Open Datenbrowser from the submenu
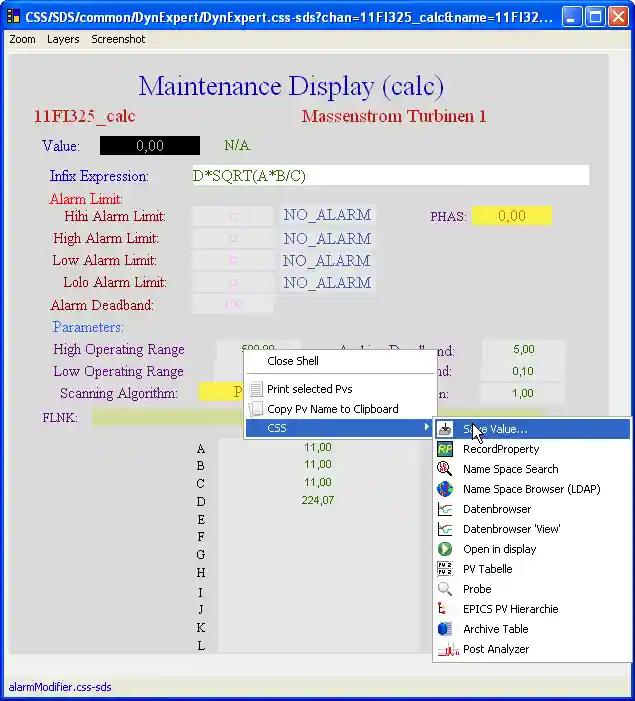Viewport: 635px width, 701px height. 532,509
